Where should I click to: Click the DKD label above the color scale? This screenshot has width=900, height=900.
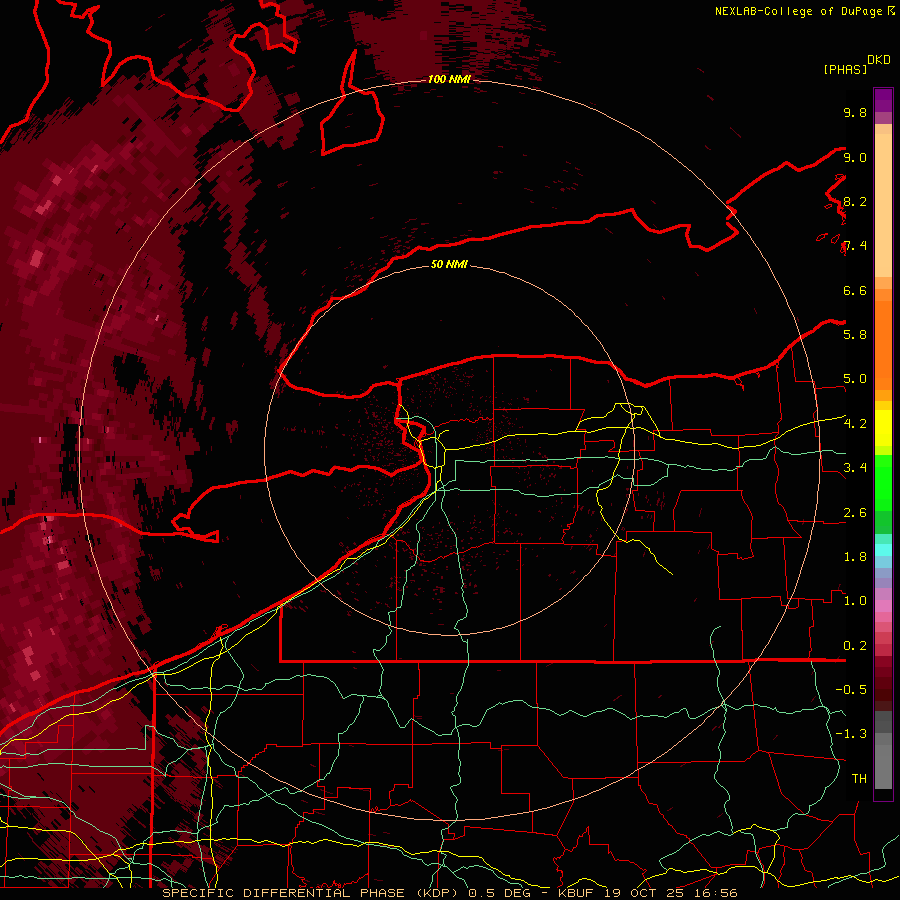click(x=879, y=60)
